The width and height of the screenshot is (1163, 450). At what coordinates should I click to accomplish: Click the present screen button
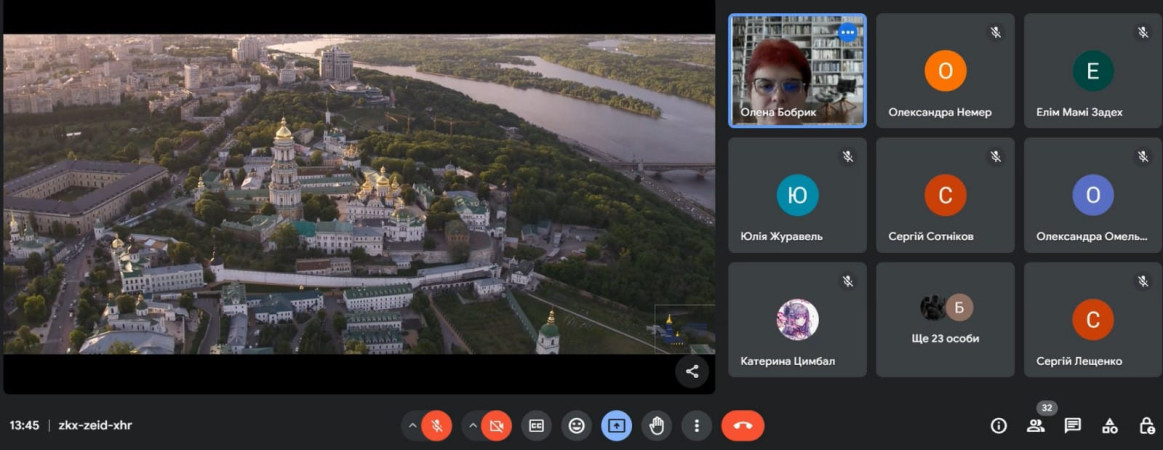click(616, 425)
